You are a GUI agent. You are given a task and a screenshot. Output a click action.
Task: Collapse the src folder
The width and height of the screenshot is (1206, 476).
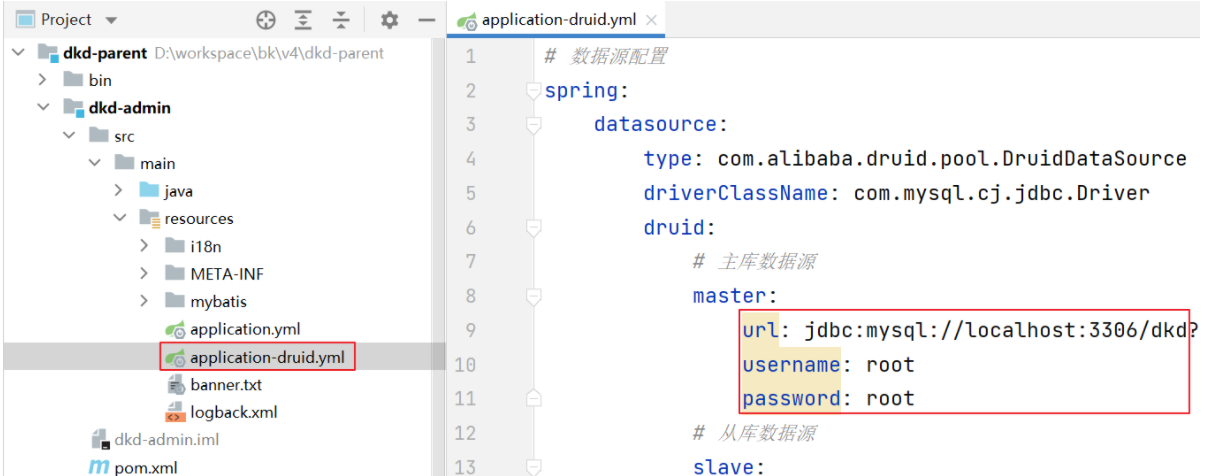tap(68, 136)
